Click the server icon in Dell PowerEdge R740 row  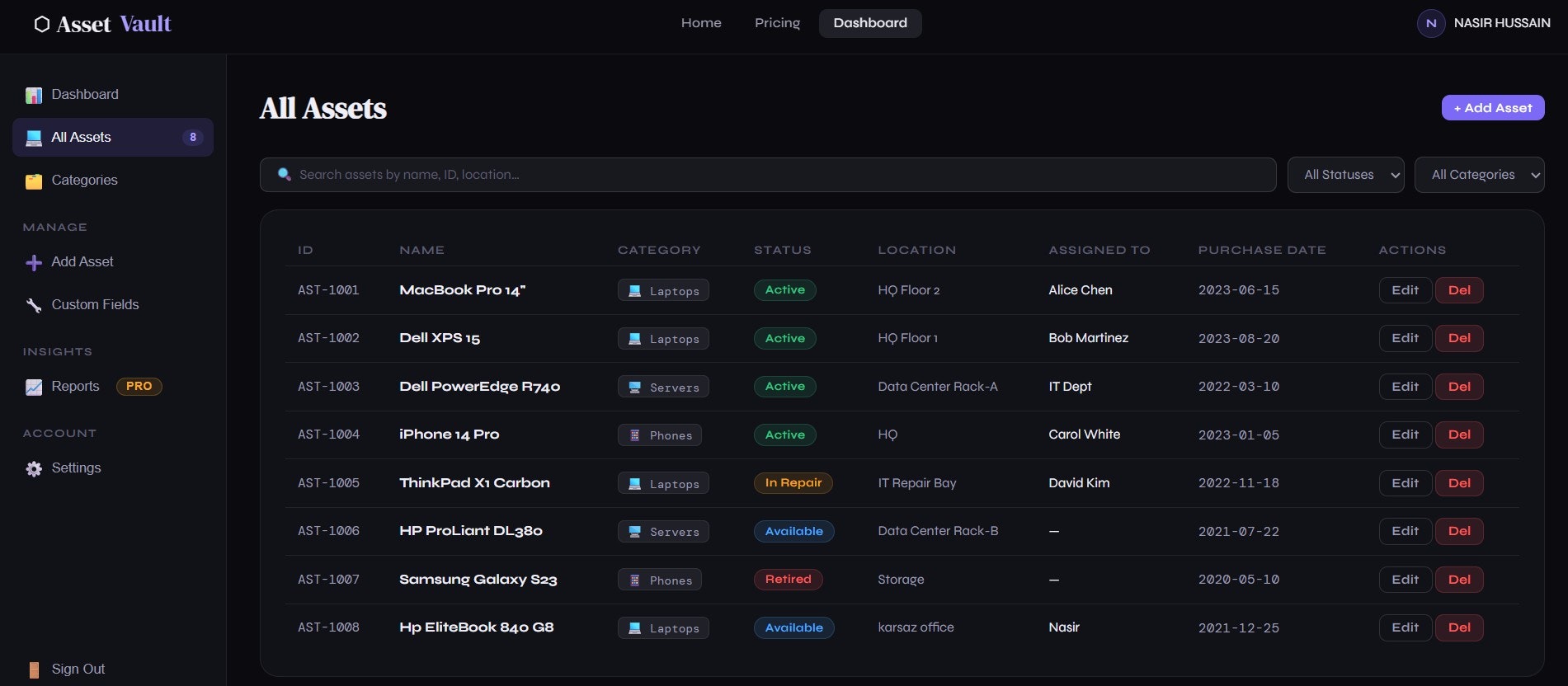click(x=635, y=388)
